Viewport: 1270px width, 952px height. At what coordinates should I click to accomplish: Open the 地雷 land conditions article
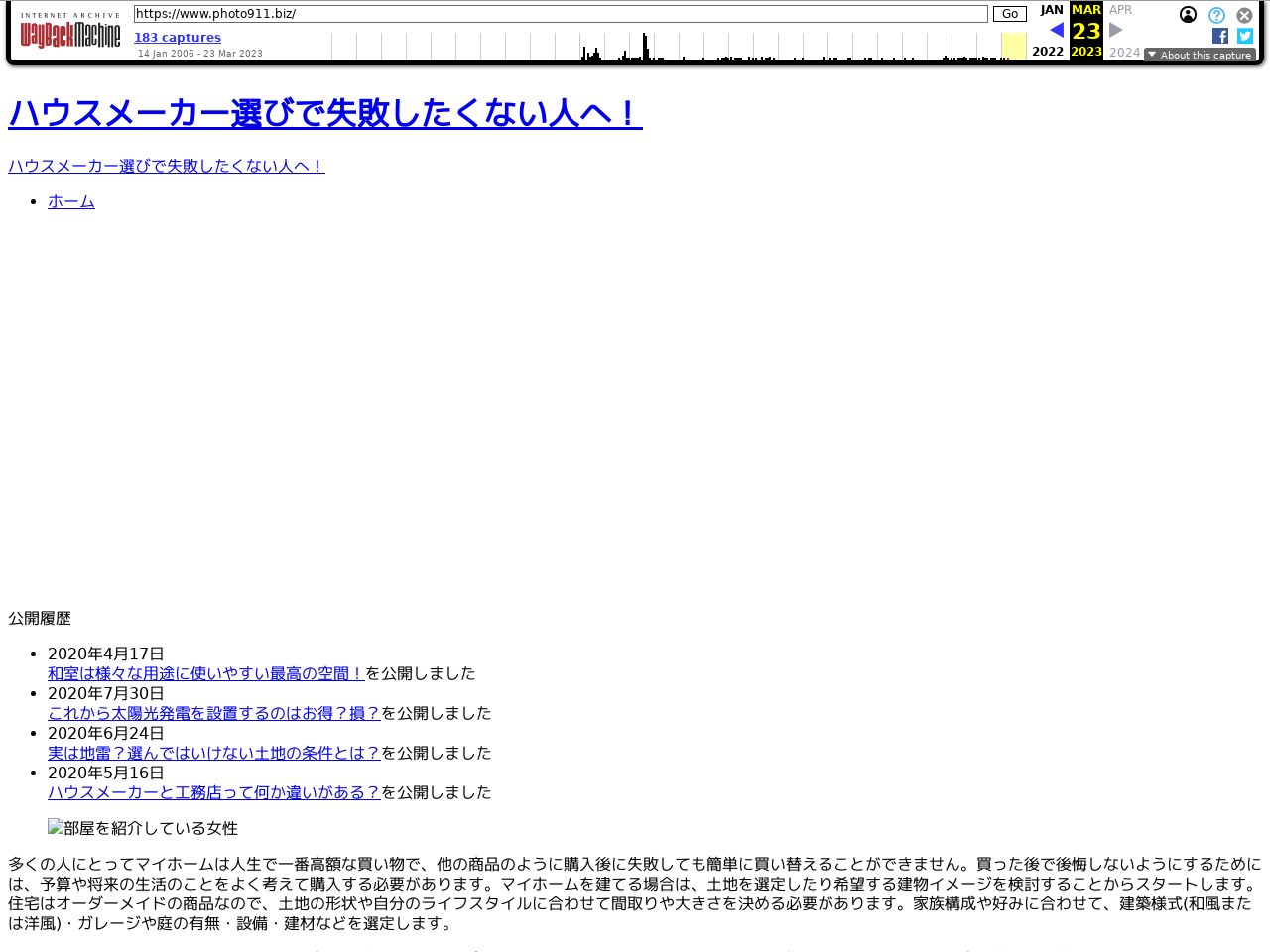(214, 753)
